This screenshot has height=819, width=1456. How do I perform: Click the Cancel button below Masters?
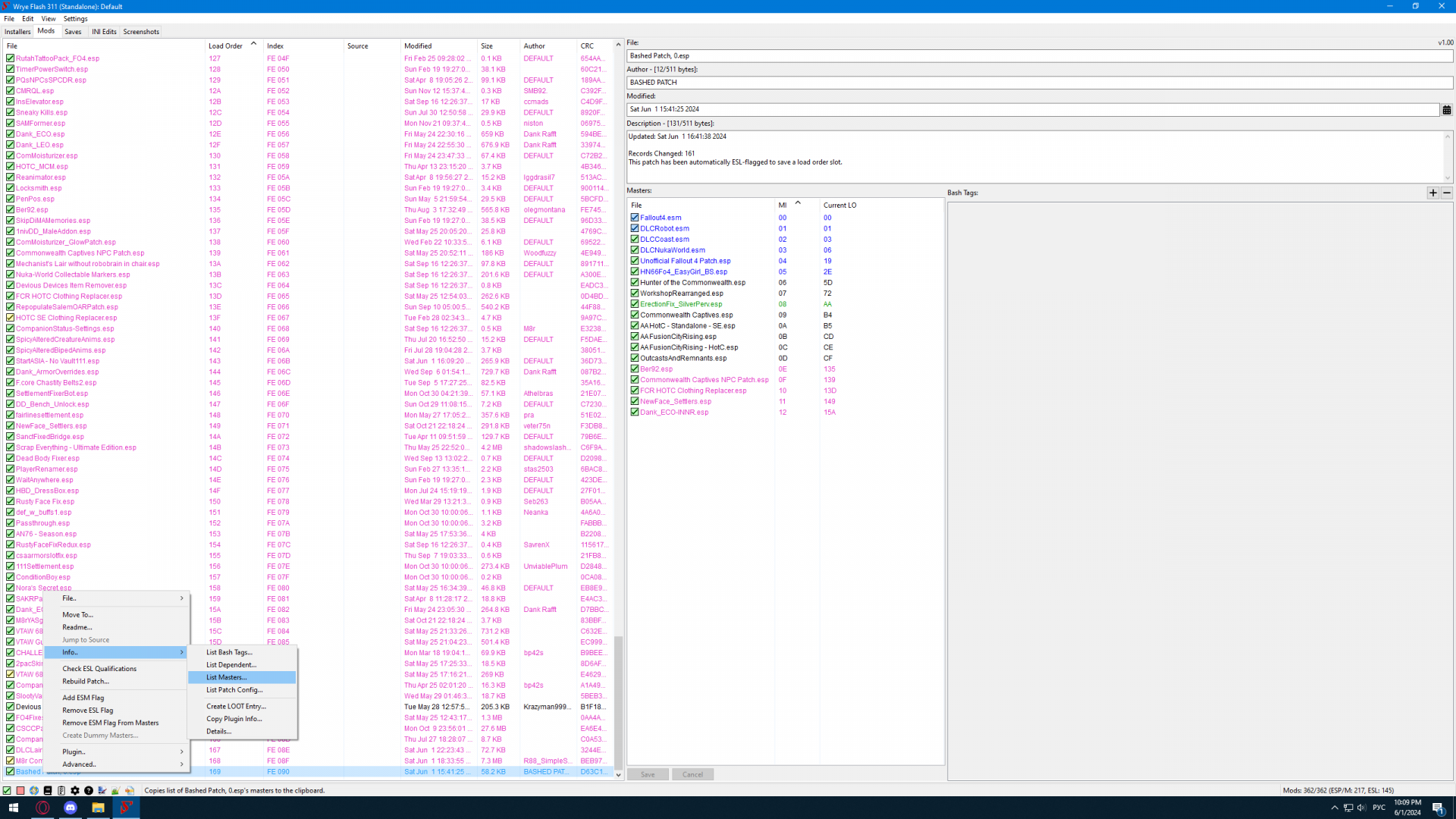pyautogui.click(x=692, y=774)
